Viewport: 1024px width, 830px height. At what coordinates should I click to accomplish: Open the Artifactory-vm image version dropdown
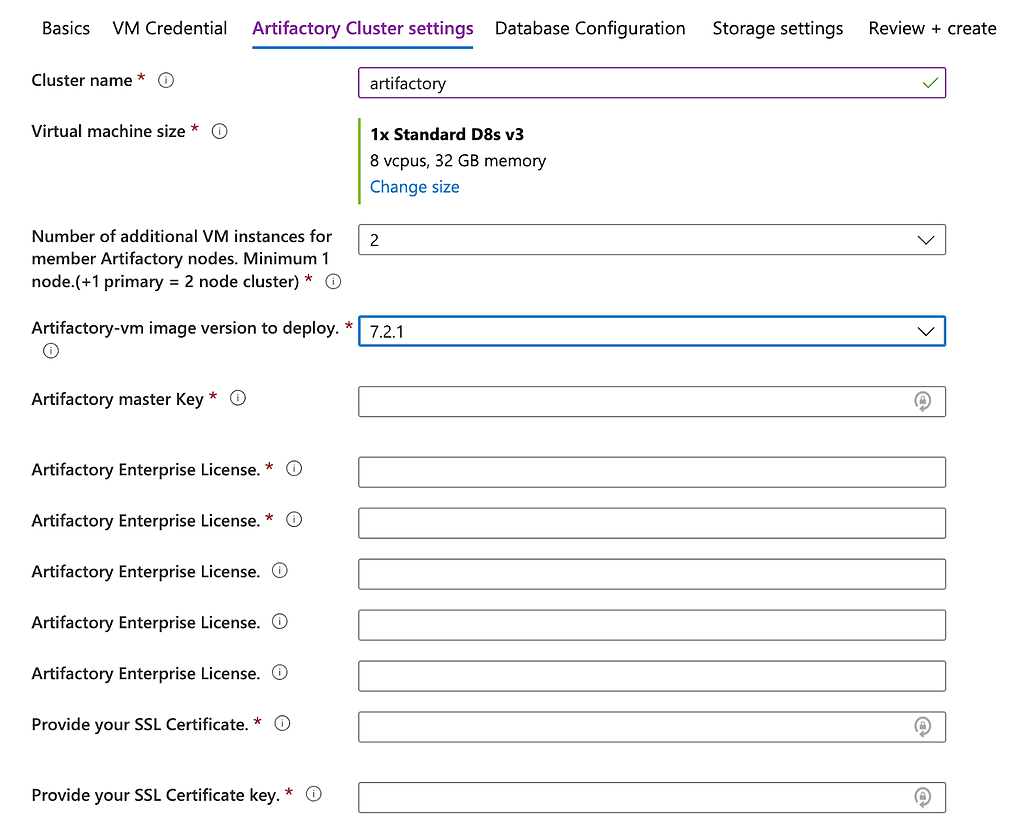[x=926, y=331]
